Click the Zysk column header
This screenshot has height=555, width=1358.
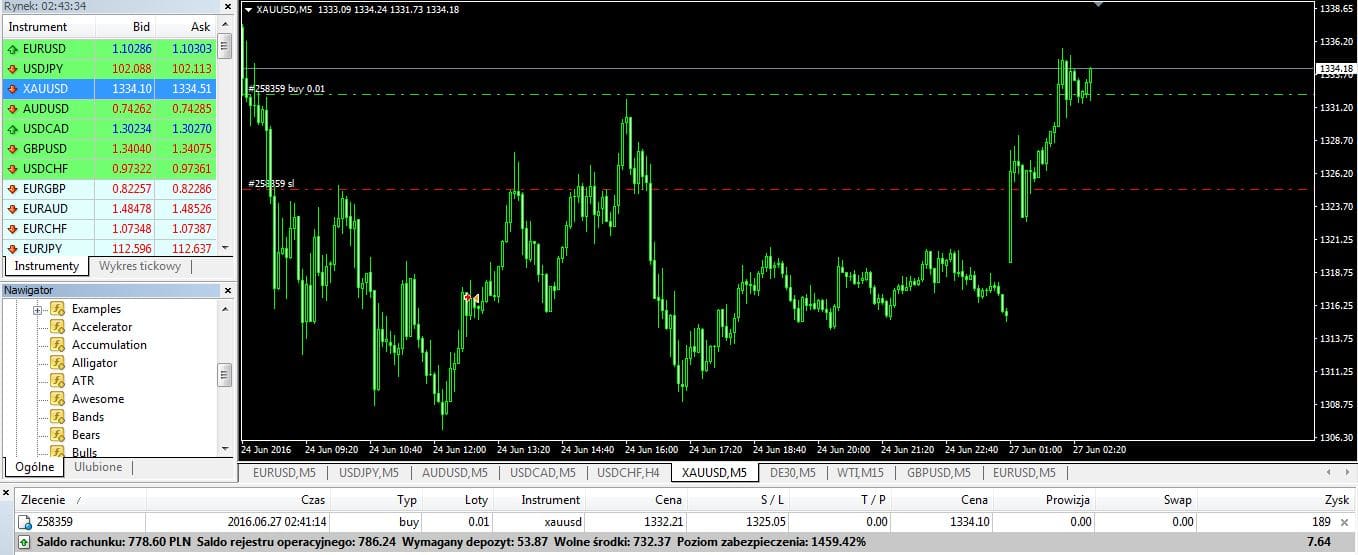(x=1335, y=499)
